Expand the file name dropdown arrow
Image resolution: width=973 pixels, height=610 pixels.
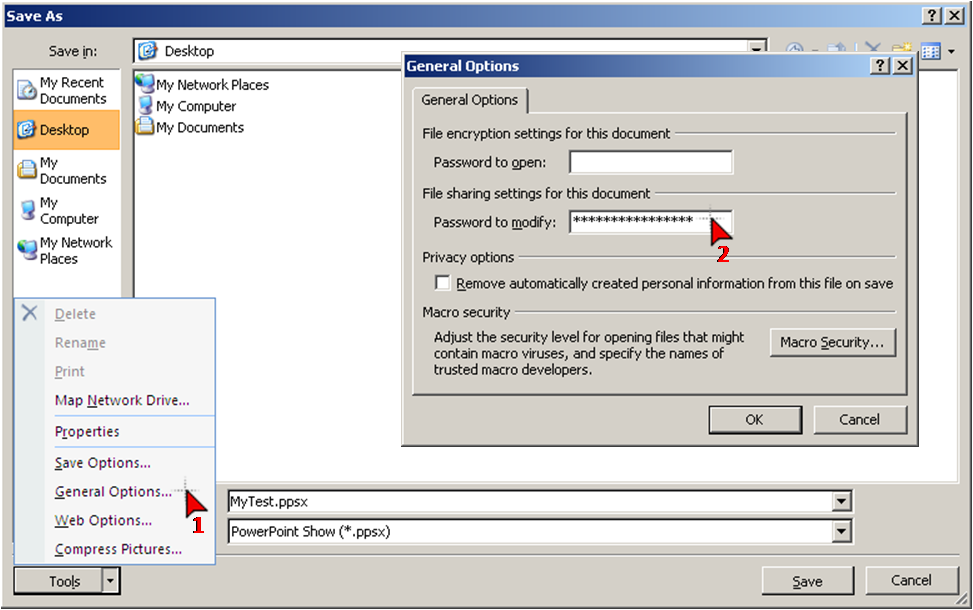pos(841,501)
